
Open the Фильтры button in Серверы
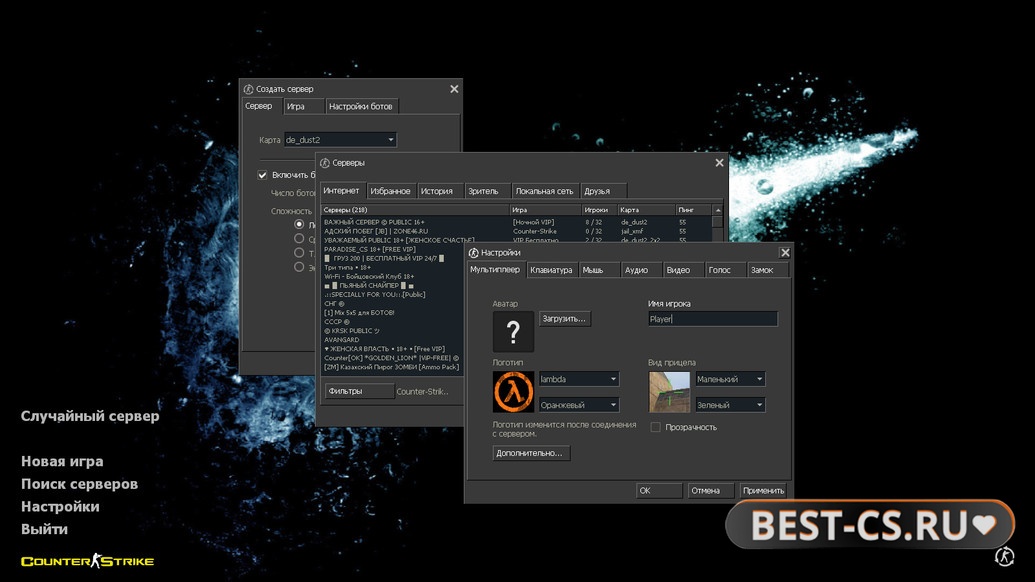tap(359, 391)
